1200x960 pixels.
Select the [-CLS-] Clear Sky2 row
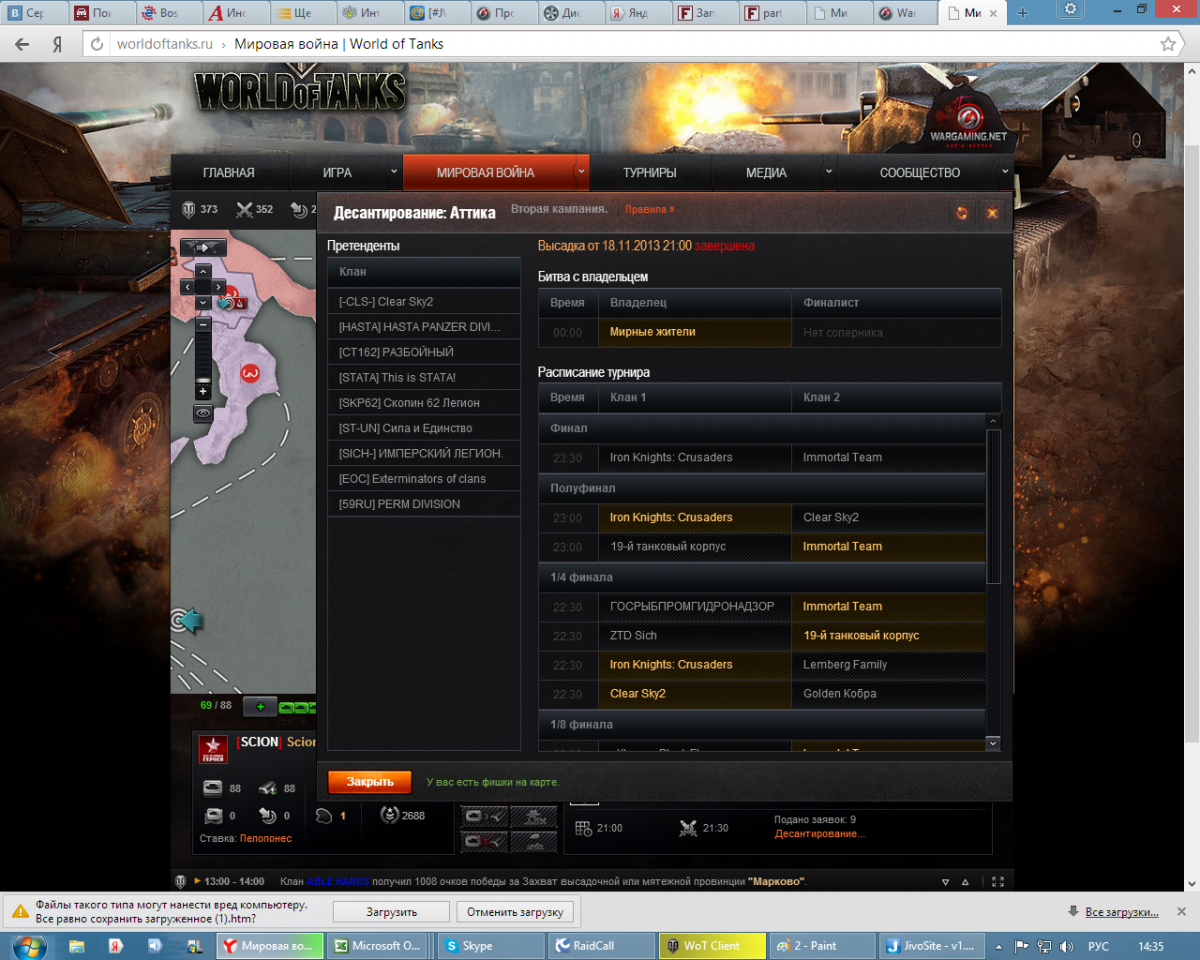click(424, 301)
